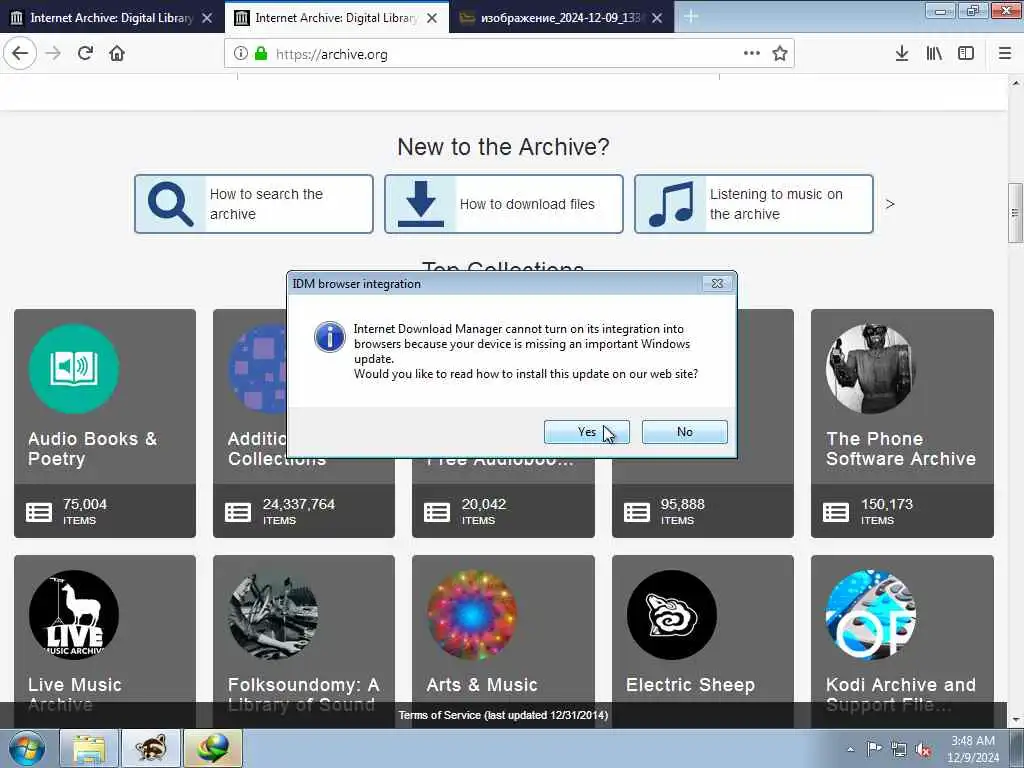Open Live Music Archive llama logo
1024x768 pixels.
74,615
